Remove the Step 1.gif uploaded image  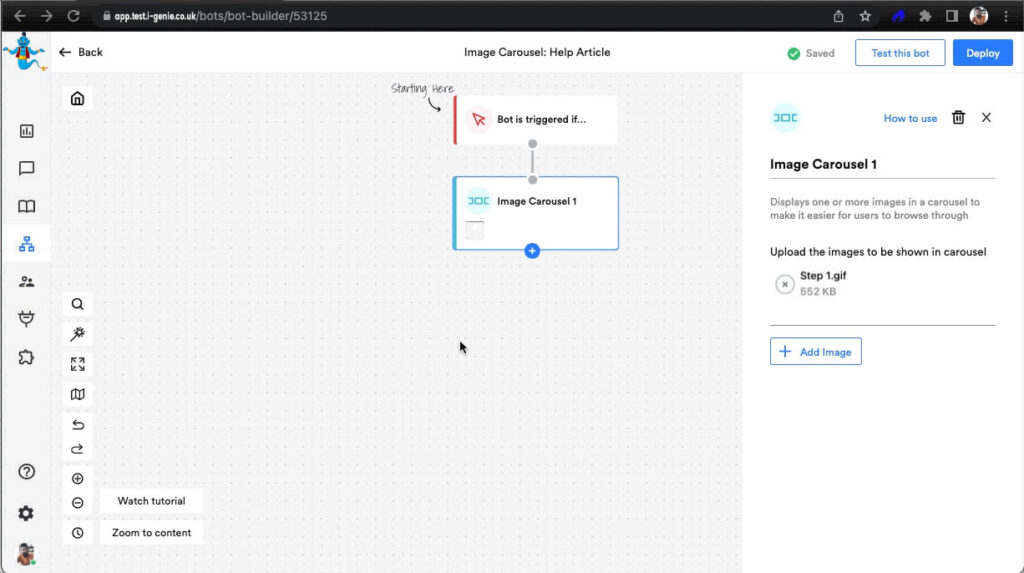click(x=785, y=284)
